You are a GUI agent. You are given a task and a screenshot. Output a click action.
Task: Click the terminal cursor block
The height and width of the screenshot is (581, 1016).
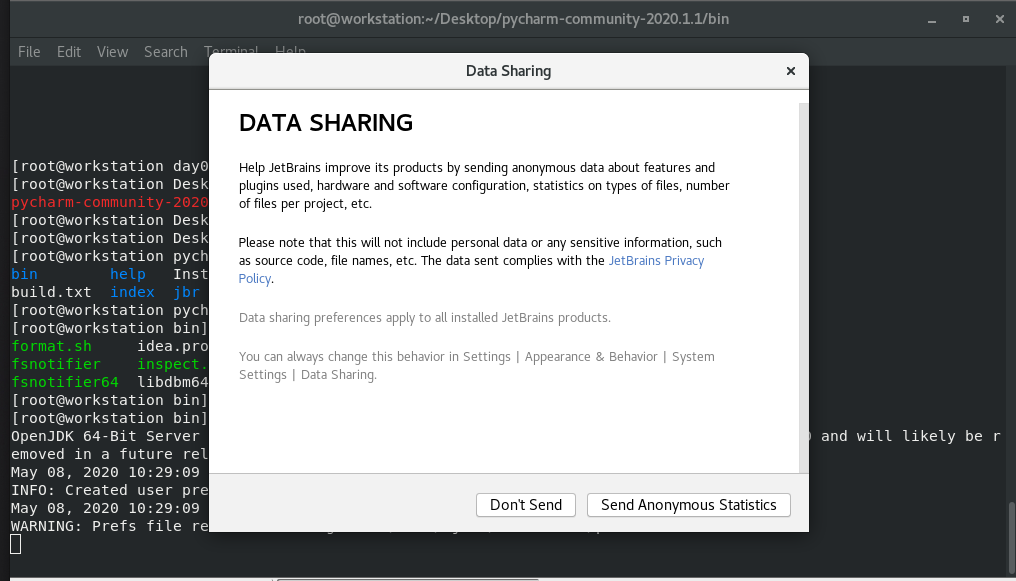pyautogui.click(x=16, y=544)
